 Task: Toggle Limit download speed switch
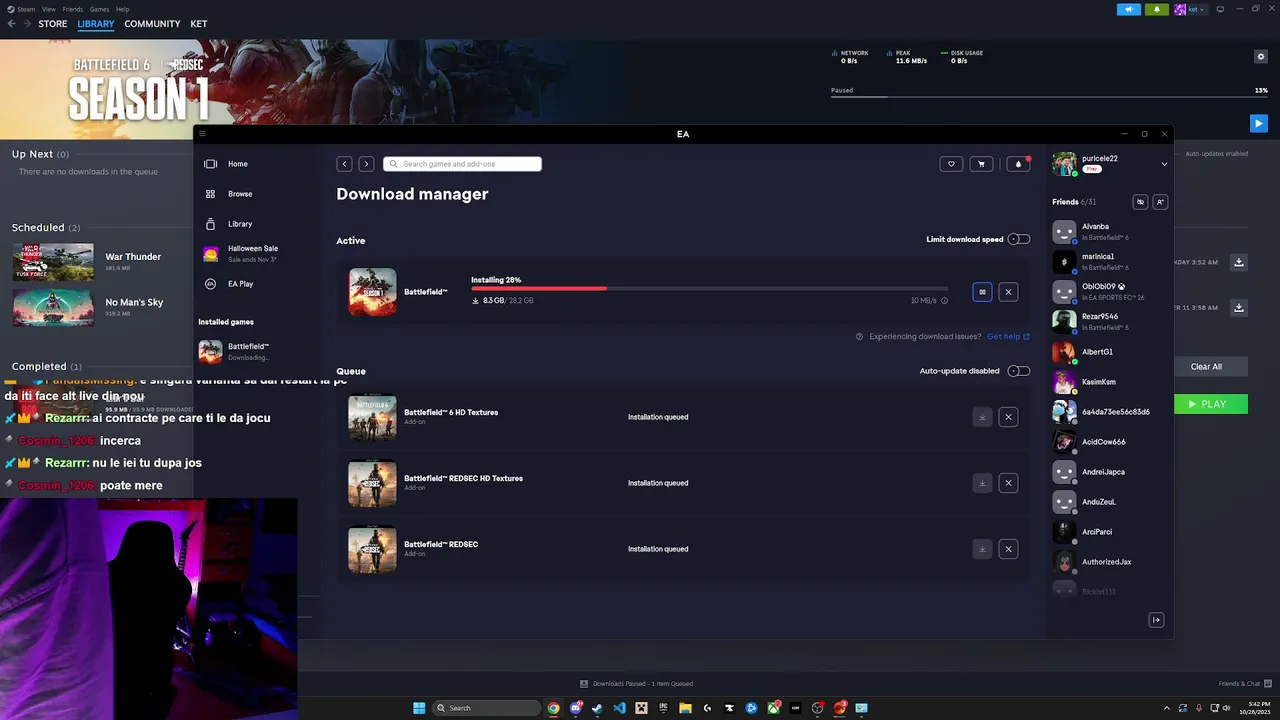(1019, 239)
